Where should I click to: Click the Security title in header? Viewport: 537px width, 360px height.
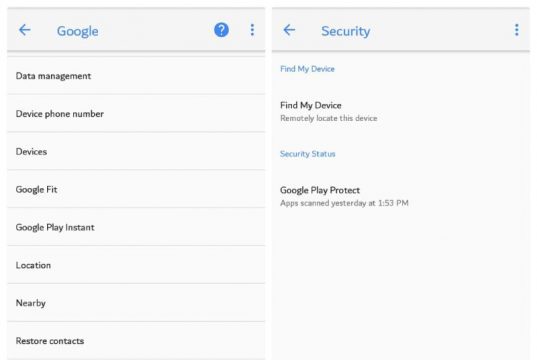pyautogui.click(x=346, y=31)
